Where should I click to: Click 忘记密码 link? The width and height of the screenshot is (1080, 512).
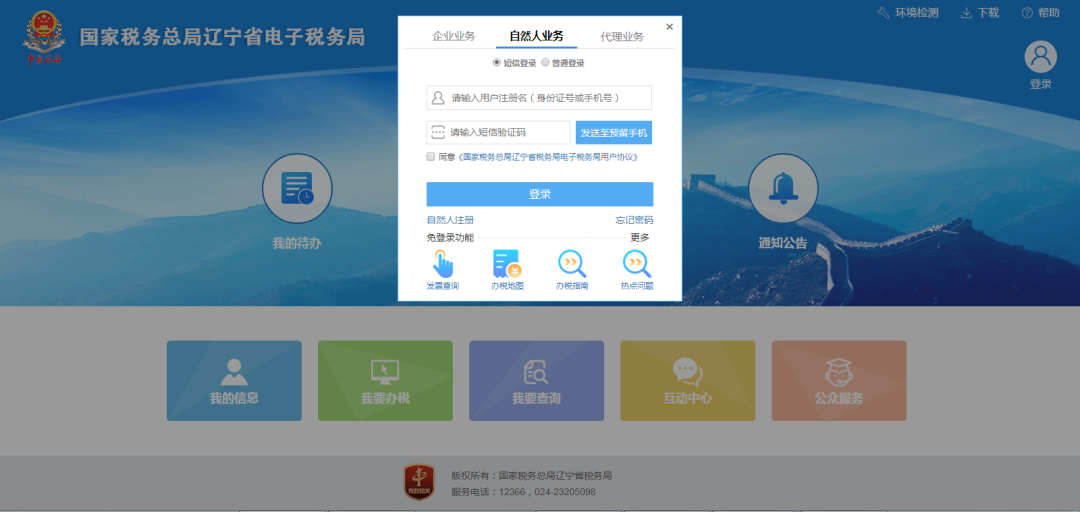(634, 220)
